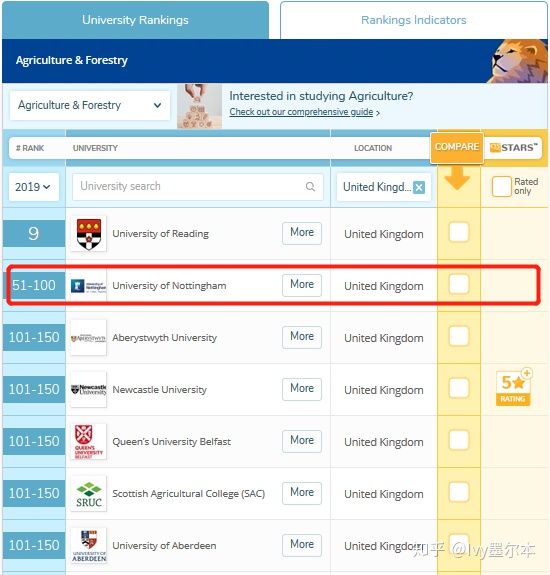This screenshot has height=575, width=550.
Task: Open Newcastle's 5 star rating badge
Action: click(513, 388)
